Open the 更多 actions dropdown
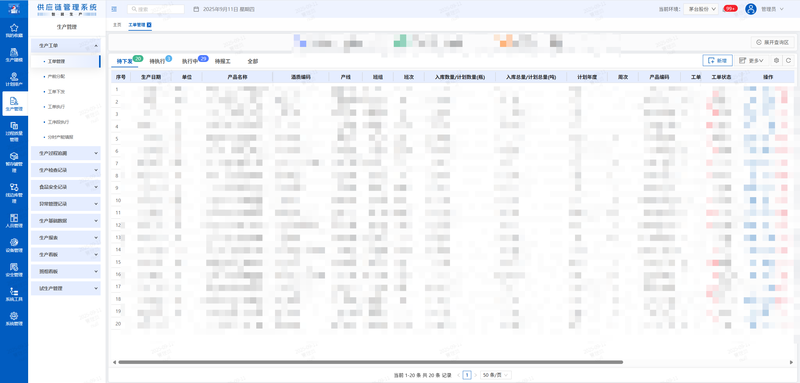The width and height of the screenshot is (800, 383). (752, 60)
